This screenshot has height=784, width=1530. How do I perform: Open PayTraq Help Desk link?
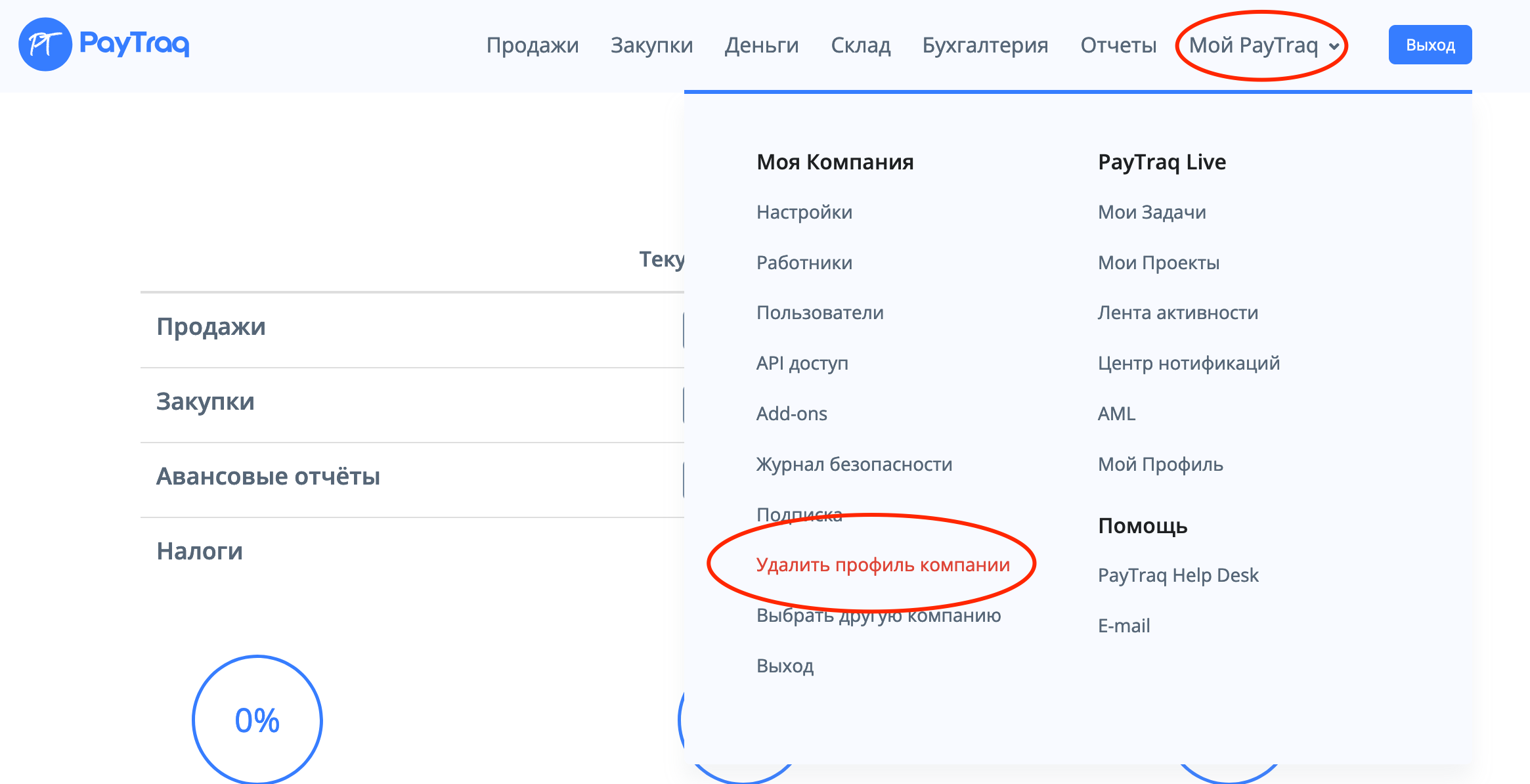(1178, 575)
